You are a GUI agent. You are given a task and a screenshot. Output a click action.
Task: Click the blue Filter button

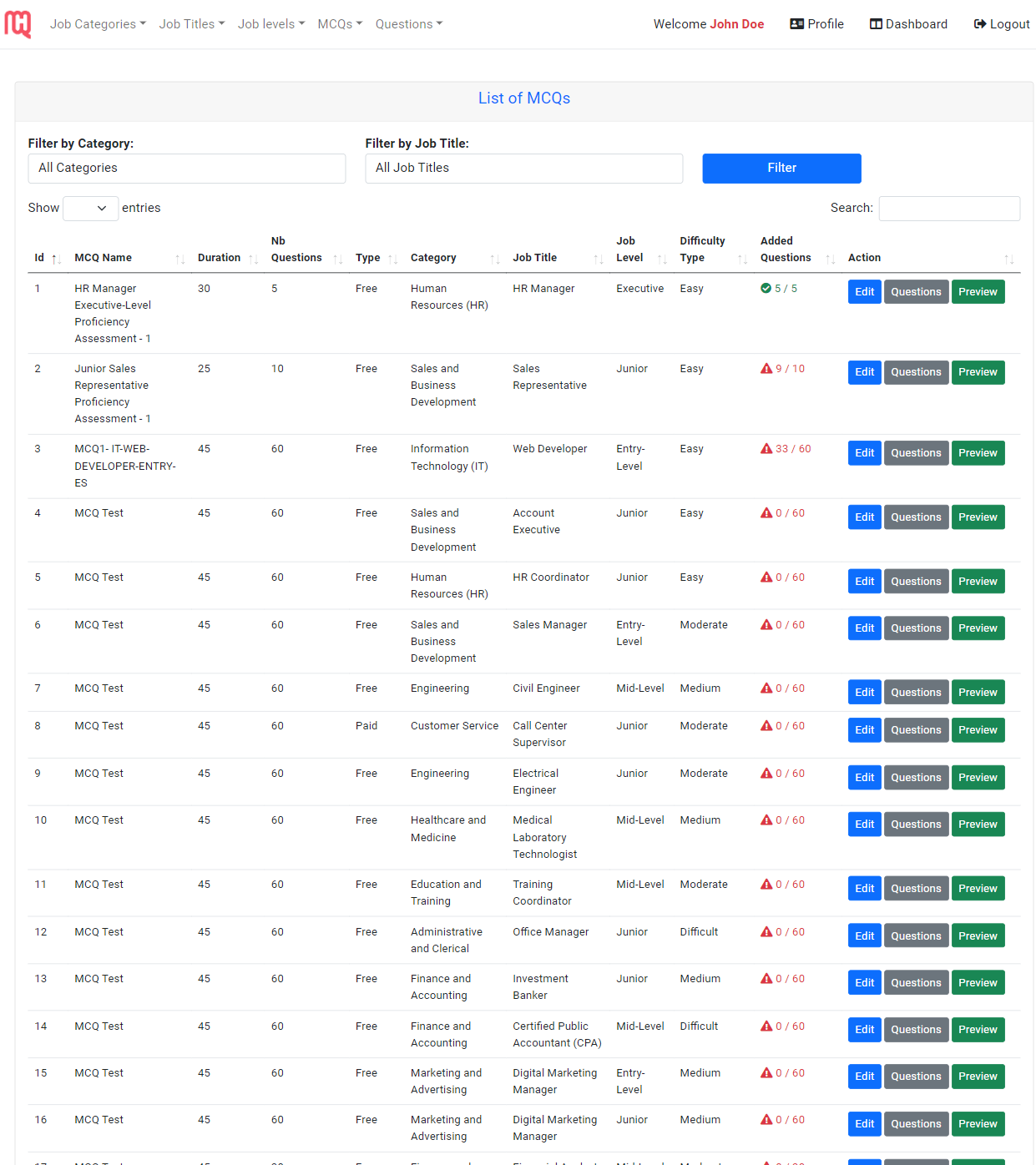click(x=781, y=168)
